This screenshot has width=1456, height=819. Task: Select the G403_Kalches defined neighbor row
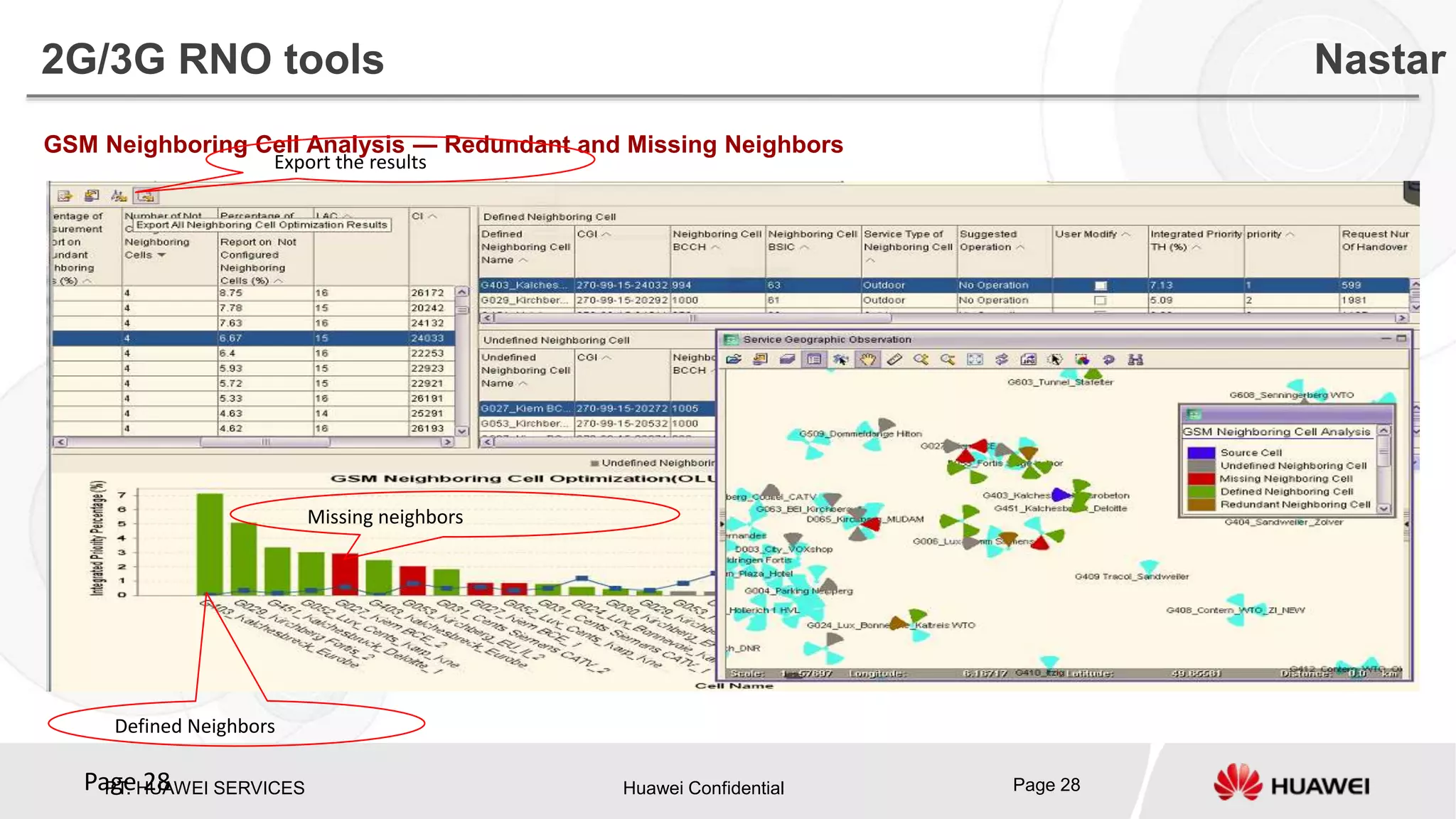click(x=944, y=285)
